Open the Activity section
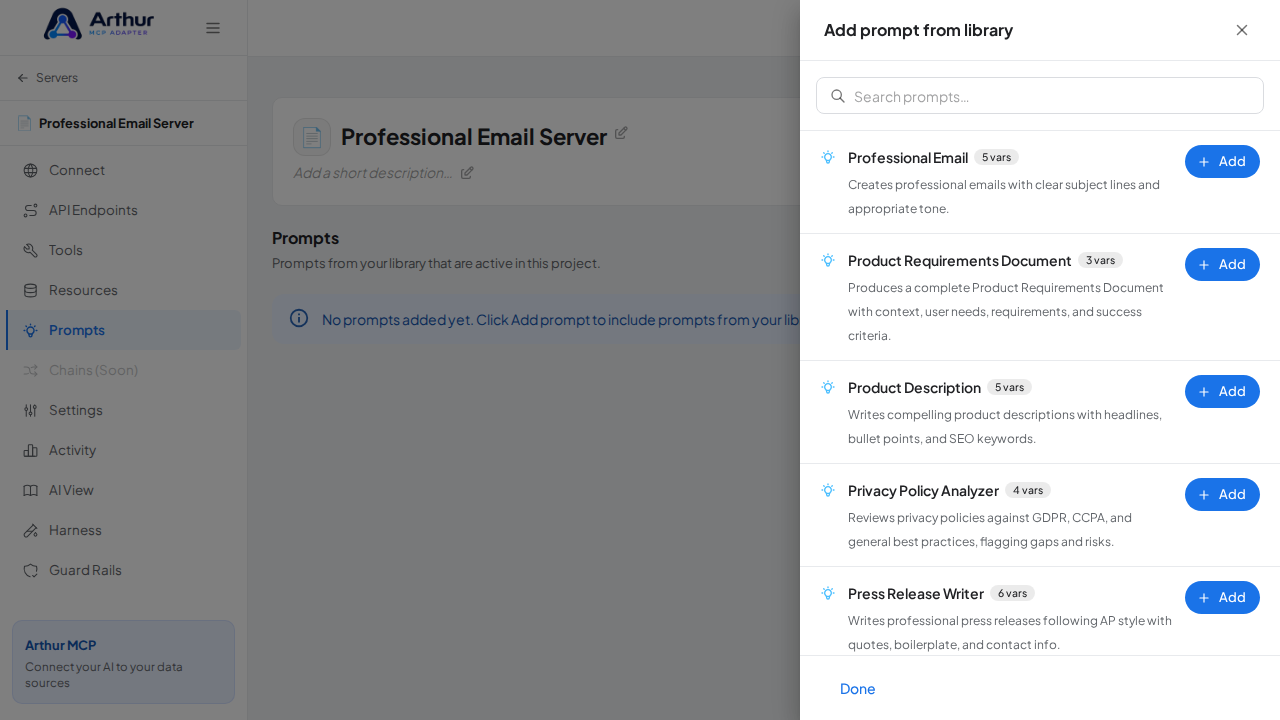1280x720 pixels. [x=123, y=450]
